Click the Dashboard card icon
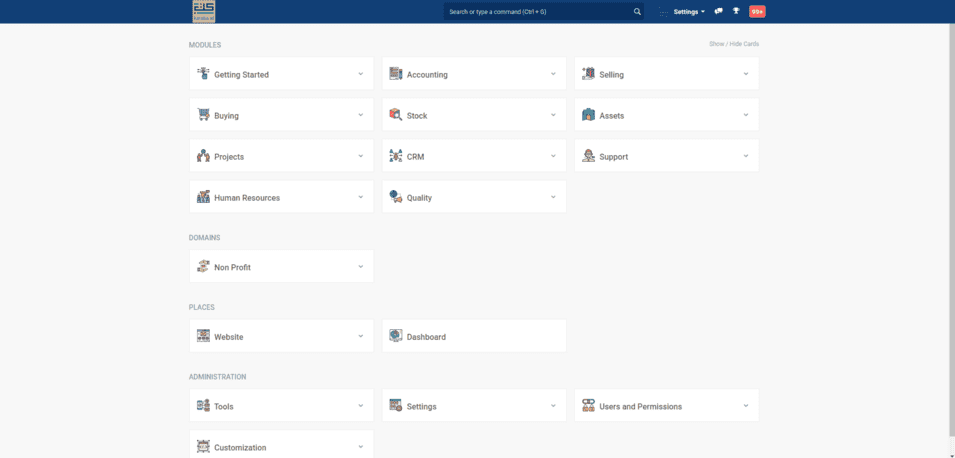 (396, 336)
